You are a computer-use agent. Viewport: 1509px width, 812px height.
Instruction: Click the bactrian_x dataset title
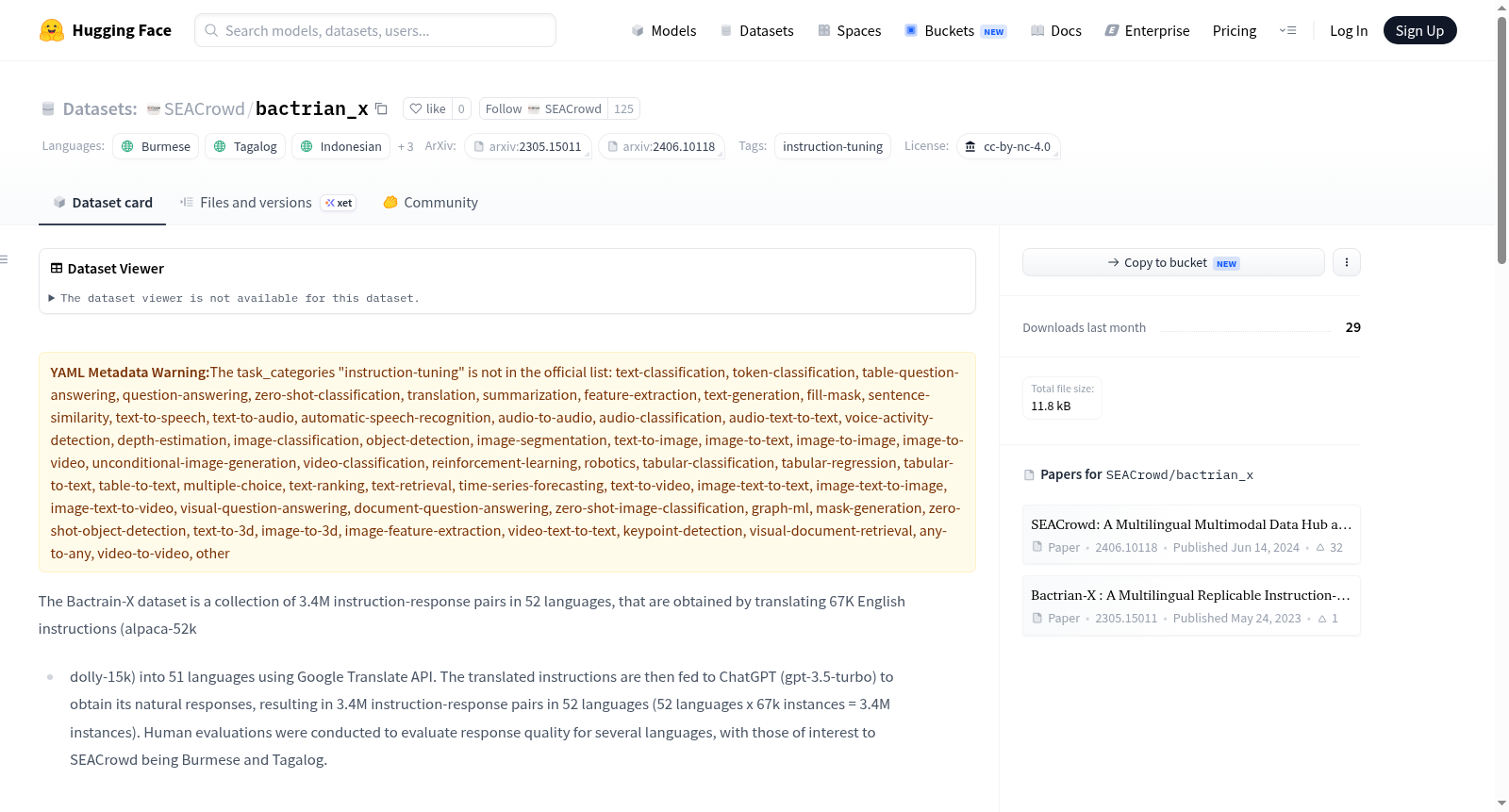click(312, 108)
